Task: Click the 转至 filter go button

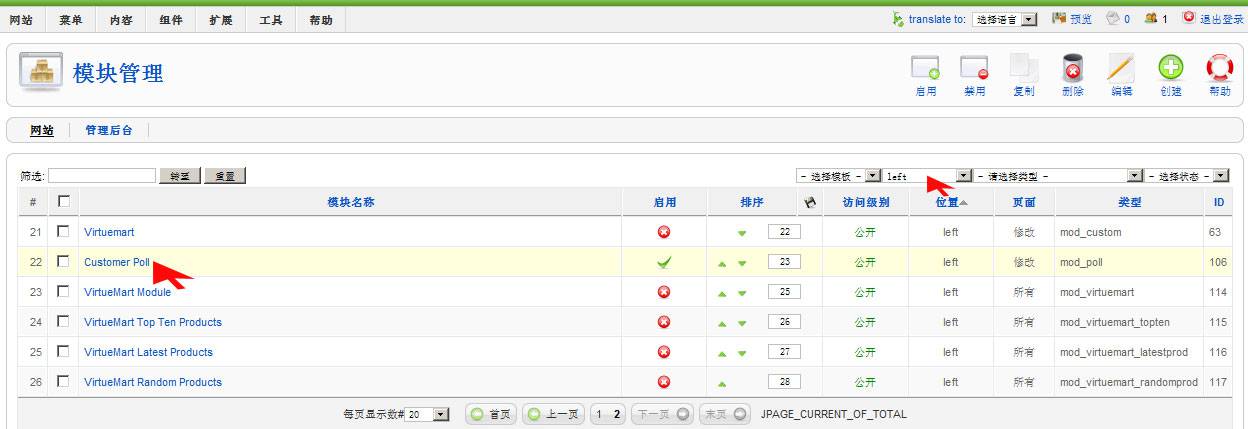Action: coord(180,176)
